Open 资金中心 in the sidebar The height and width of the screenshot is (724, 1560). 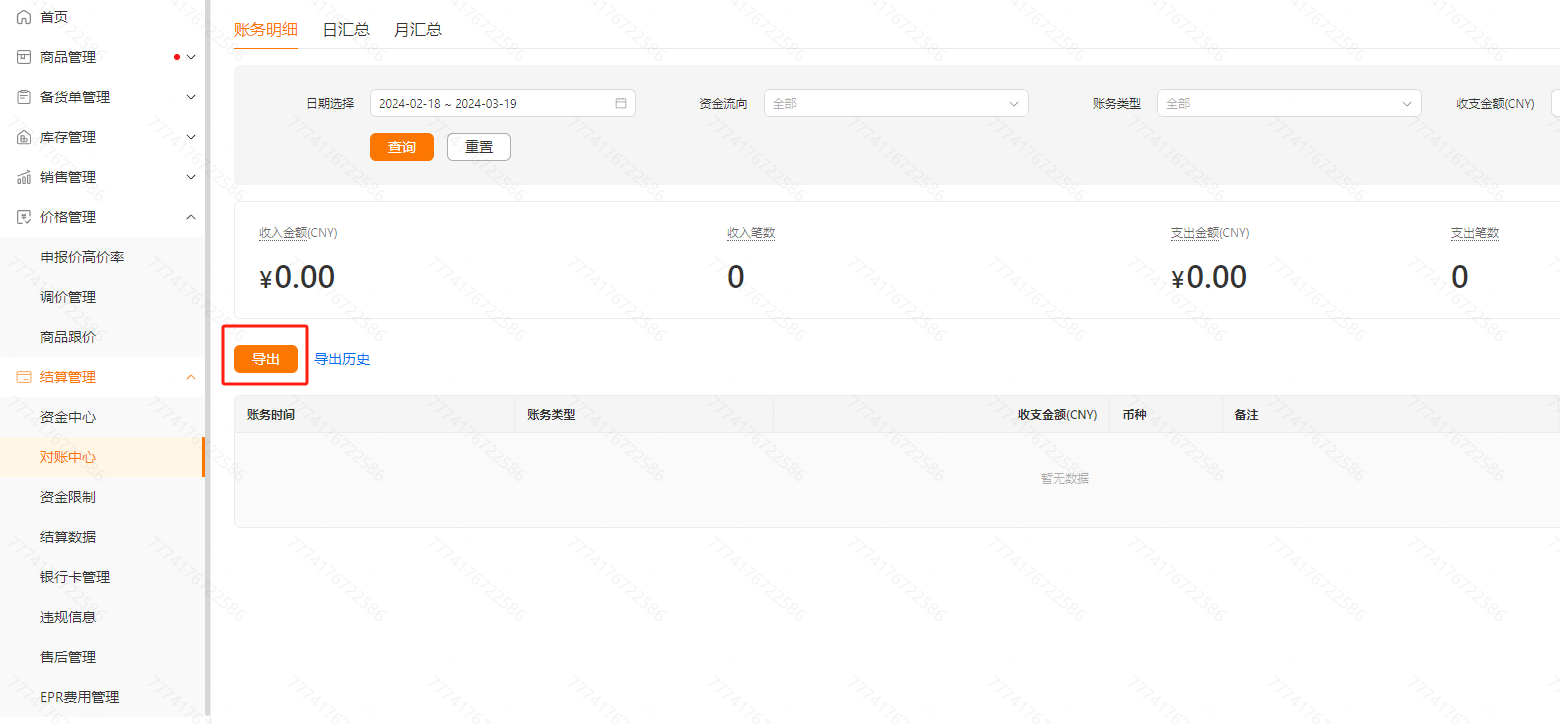(68, 417)
